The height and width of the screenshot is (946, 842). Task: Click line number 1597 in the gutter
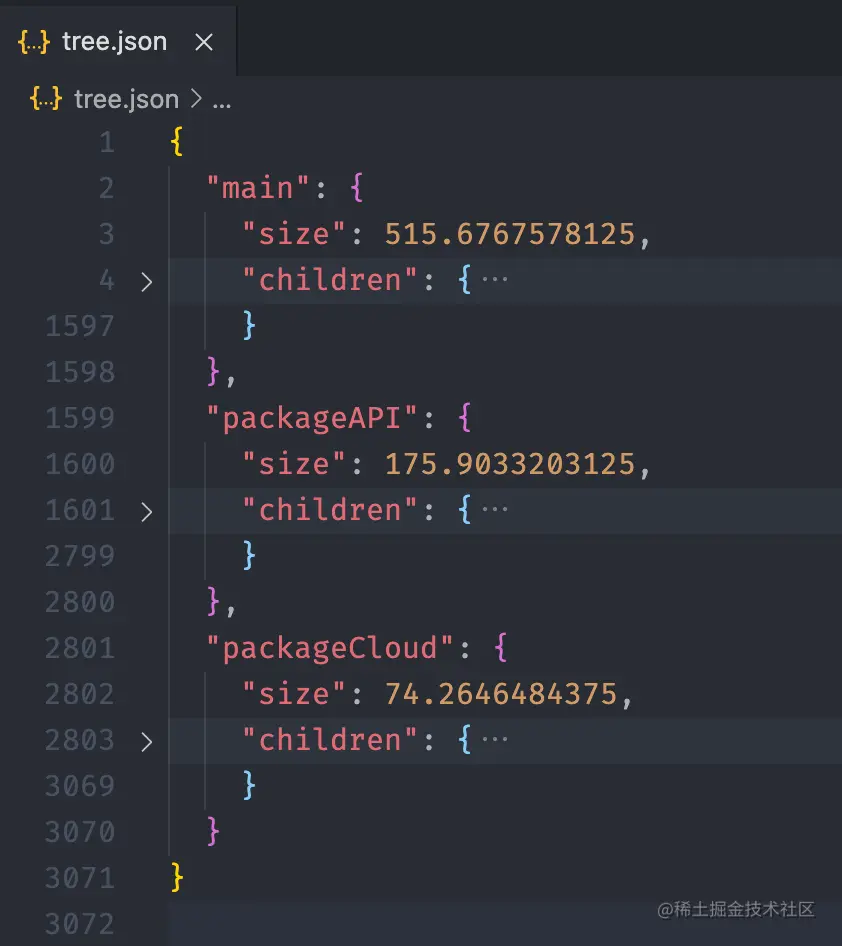point(80,327)
